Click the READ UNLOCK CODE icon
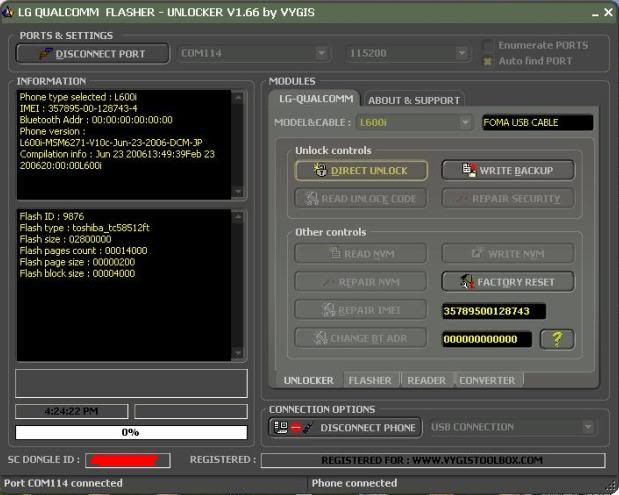Viewport: 619px width, 495px height. click(x=312, y=199)
